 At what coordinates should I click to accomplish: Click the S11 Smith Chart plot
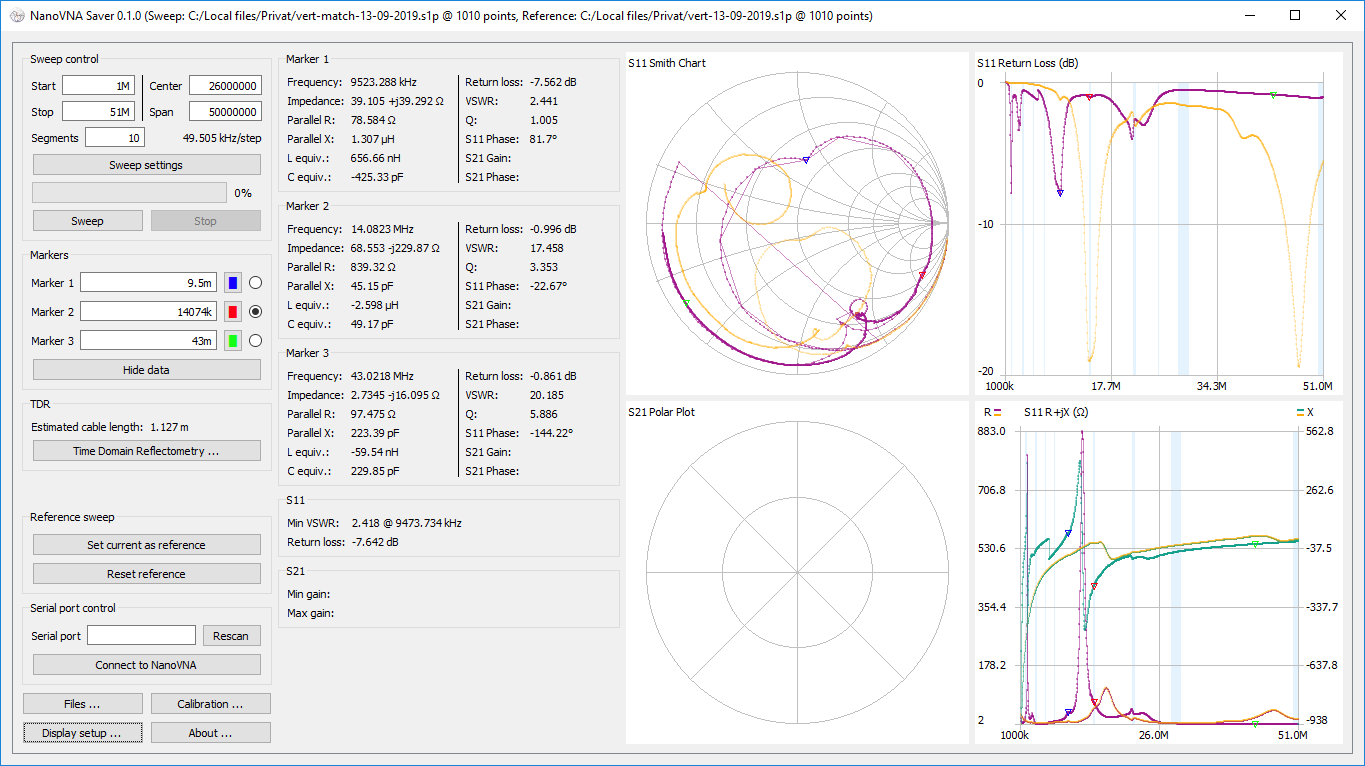[x=797, y=223]
